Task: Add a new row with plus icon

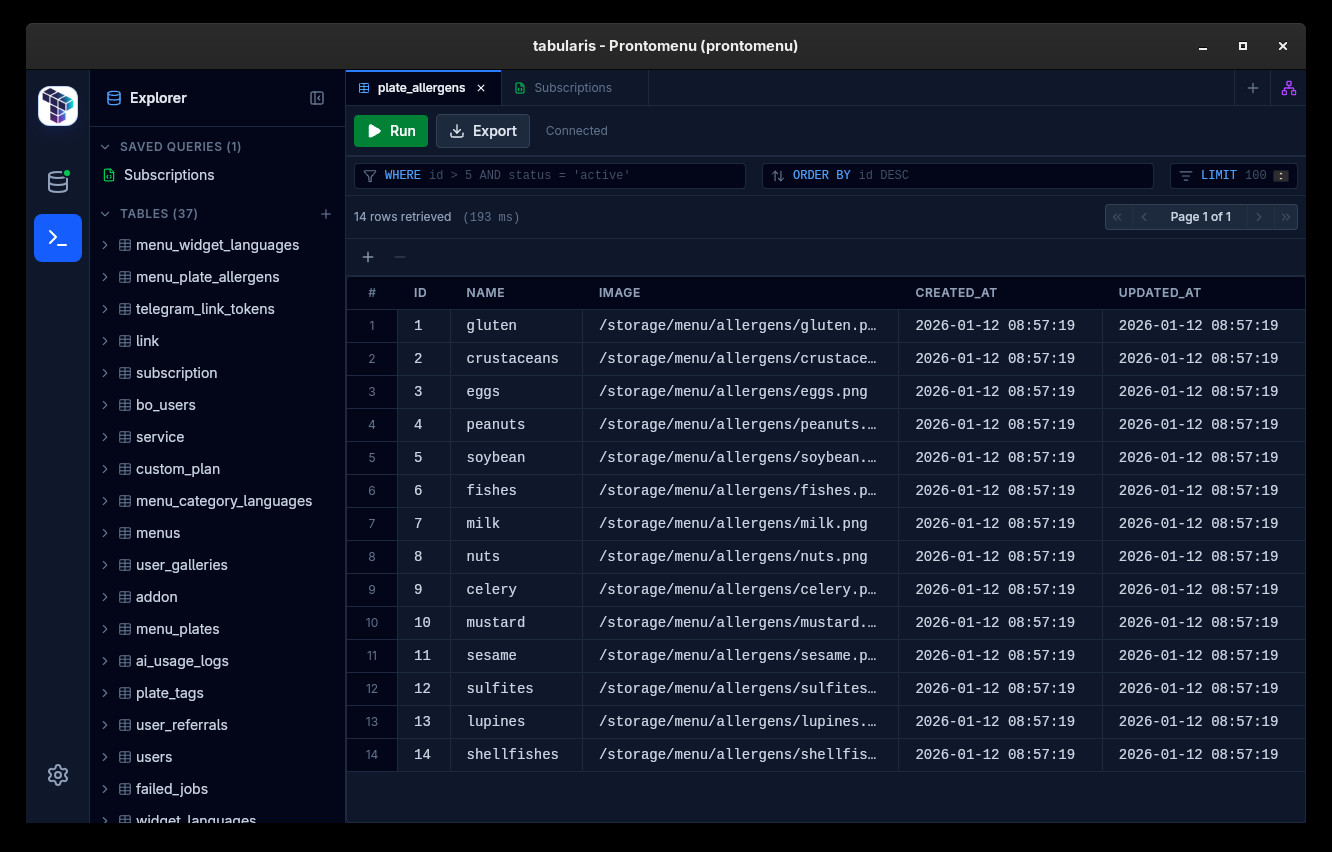Action: coord(368,257)
